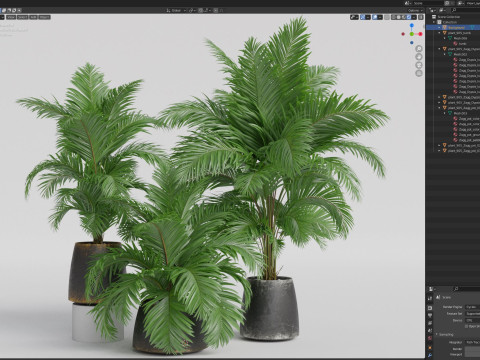Select wireframe viewport shading
Image resolution: width=480 pixels, height=360 pixels.
click(394, 17)
